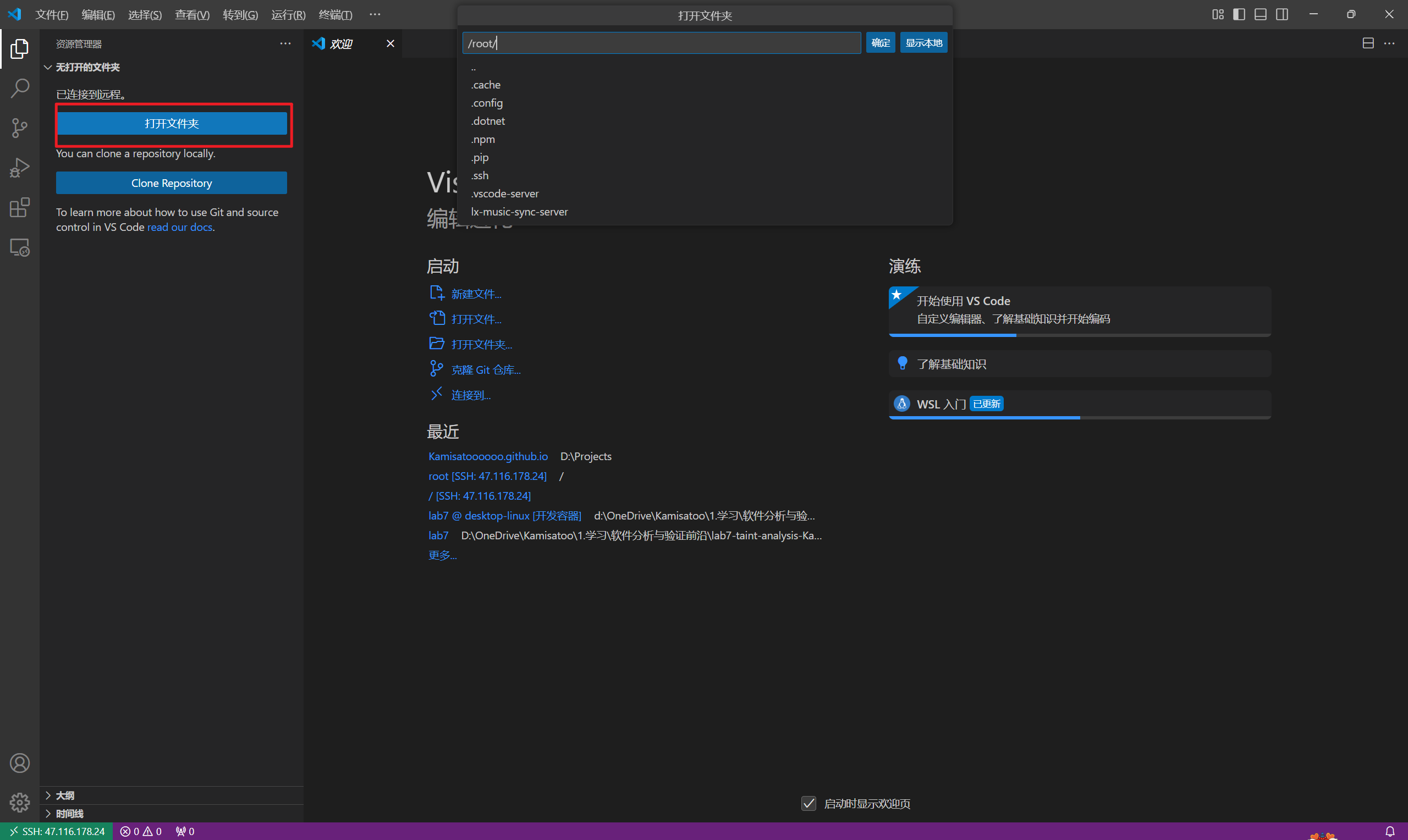Click the 克隆 Git 仓库... link
The width and height of the screenshot is (1408, 840).
click(x=486, y=369)
